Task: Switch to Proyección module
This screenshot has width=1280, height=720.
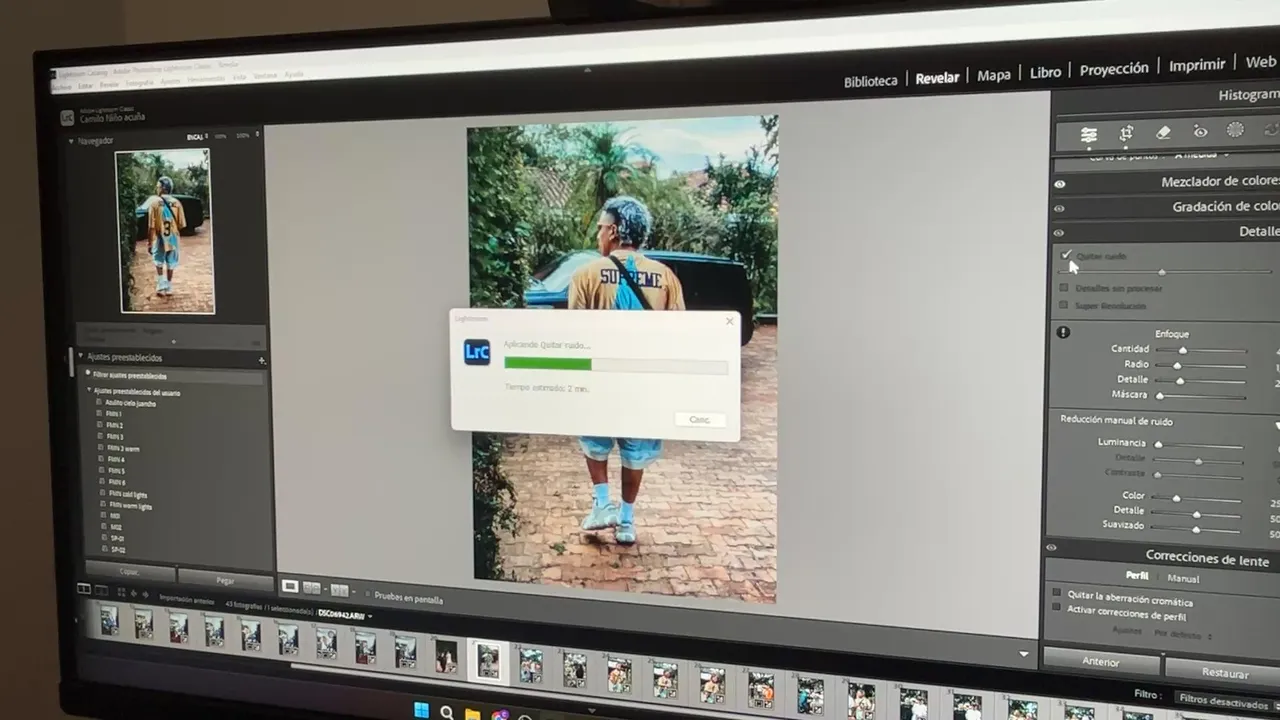Action: pyautogui.click(x=1114, y=69)
